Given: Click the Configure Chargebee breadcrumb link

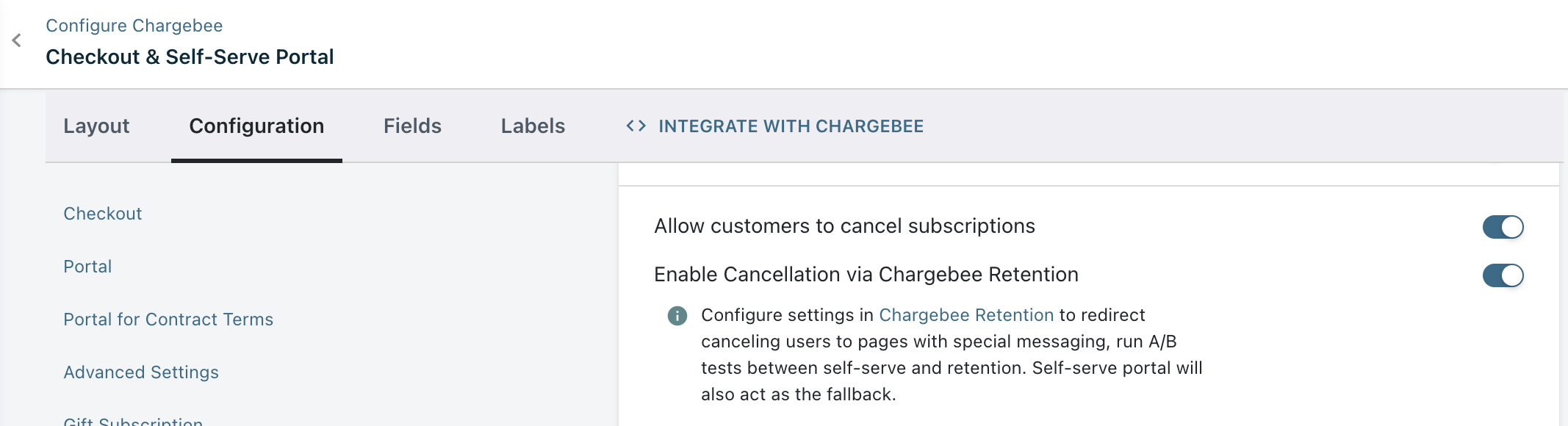Looking at the screenshot, I should pyautogui.click(x=134, y=26).
